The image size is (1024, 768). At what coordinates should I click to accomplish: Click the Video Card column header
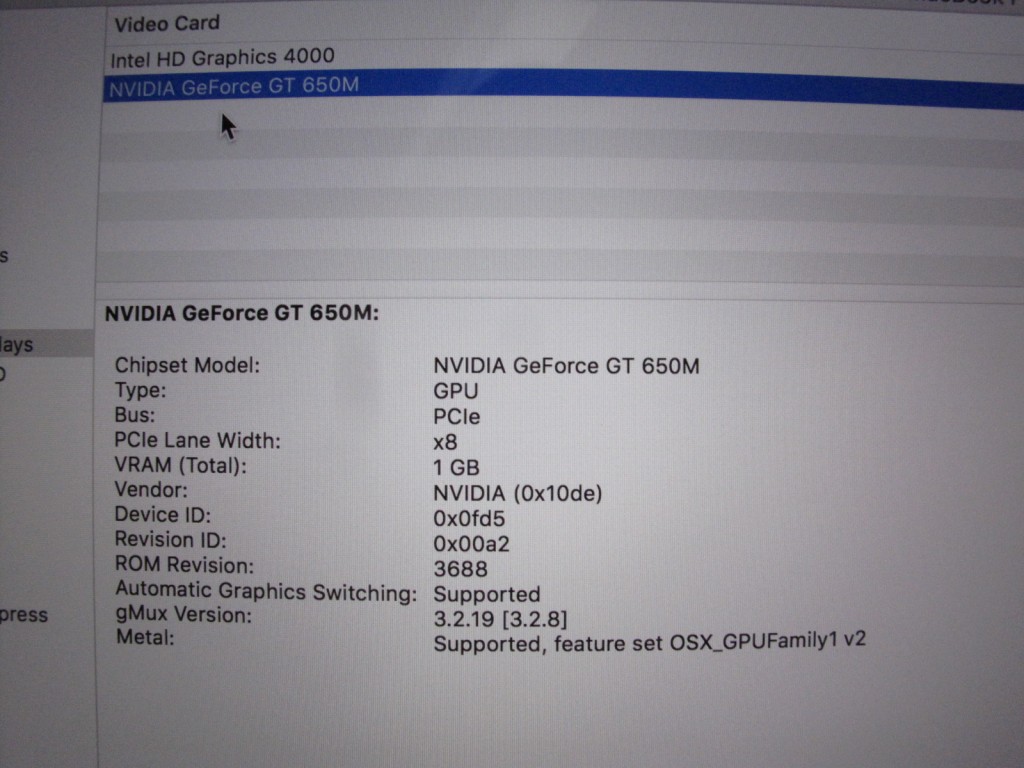pos(167,24)
